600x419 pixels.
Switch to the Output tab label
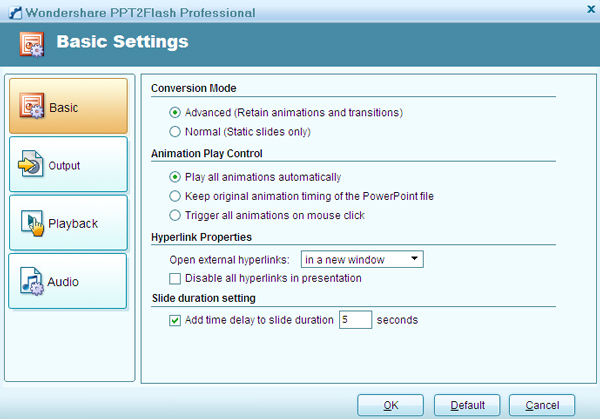pyautogui.click(x=64, y=165)
